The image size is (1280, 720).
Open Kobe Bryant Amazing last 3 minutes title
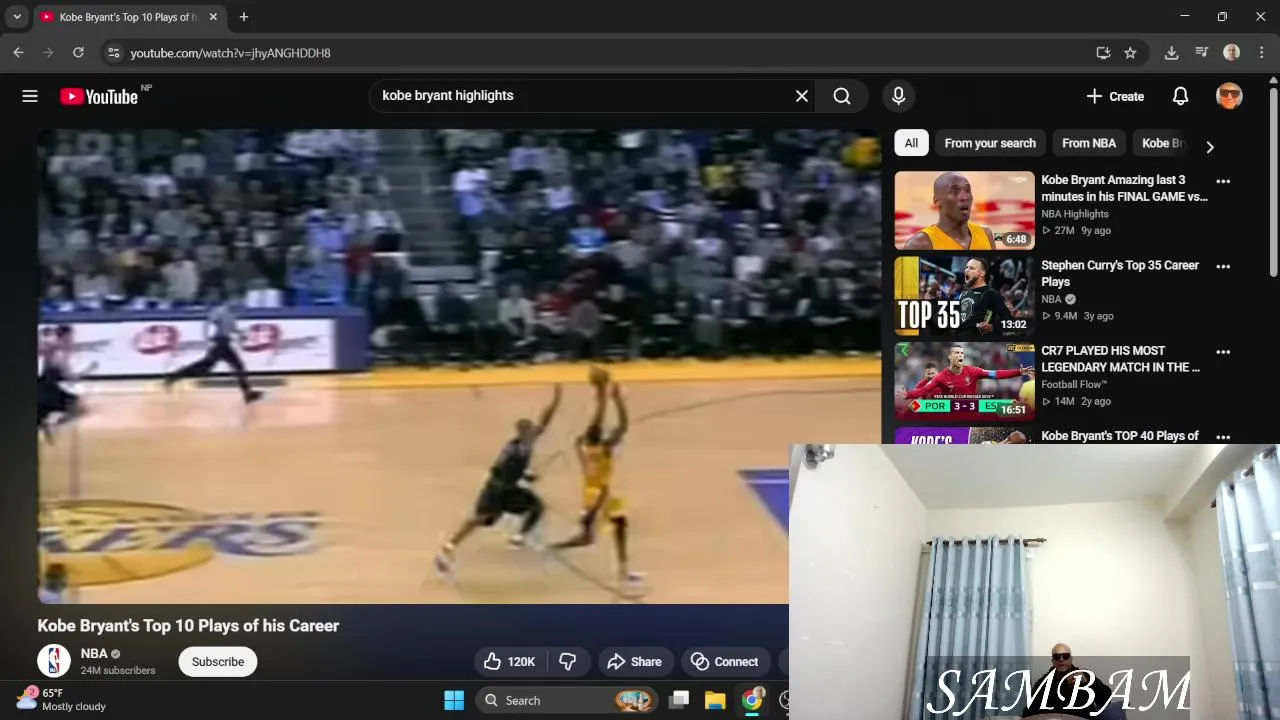coord(1124,188)
